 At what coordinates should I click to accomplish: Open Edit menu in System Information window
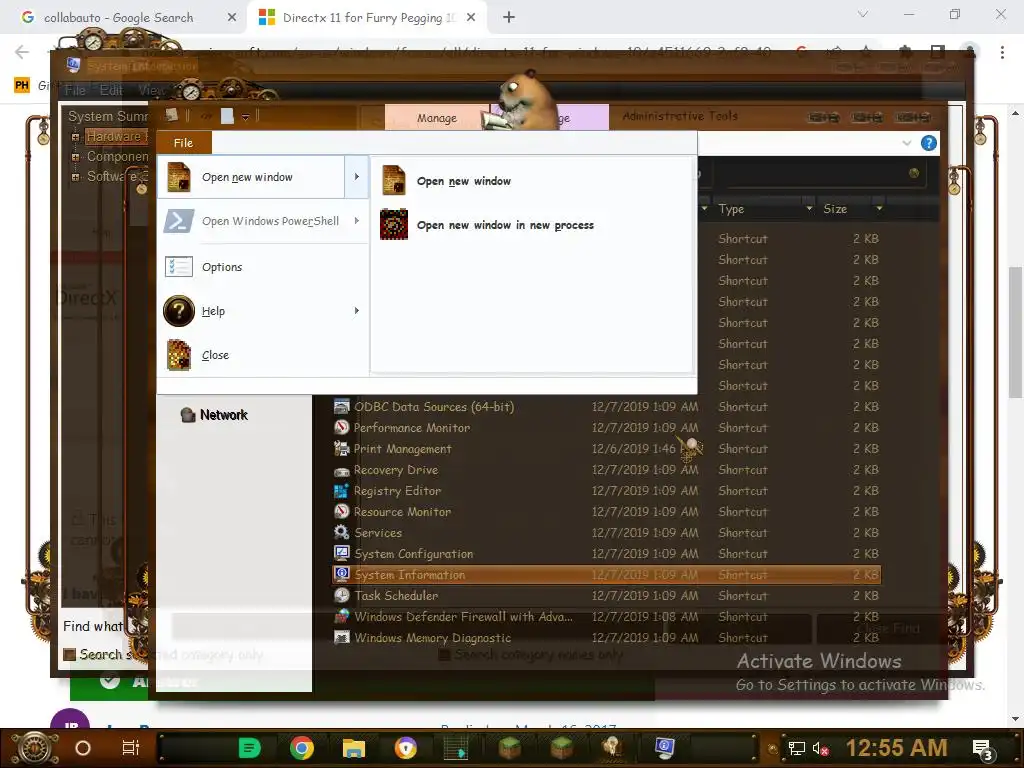tap(111, 90)
